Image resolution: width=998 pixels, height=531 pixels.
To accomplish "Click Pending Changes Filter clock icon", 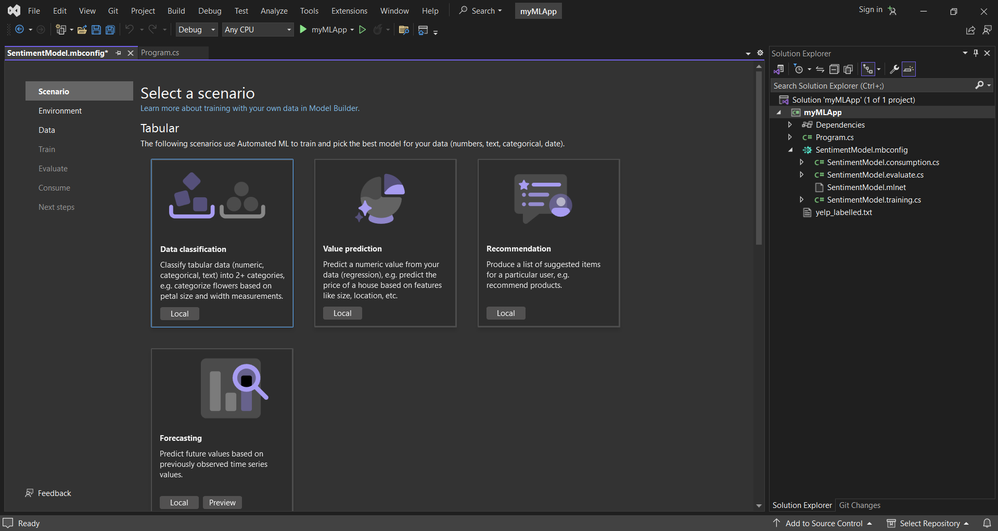I will 798,69.
